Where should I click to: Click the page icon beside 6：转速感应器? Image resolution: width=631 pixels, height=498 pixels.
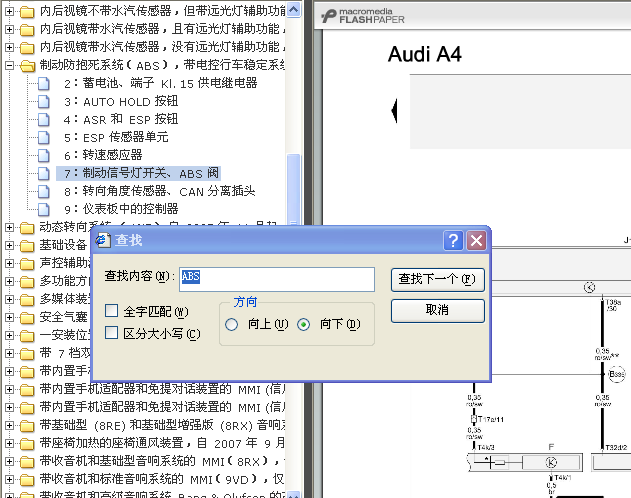point(44,155)
